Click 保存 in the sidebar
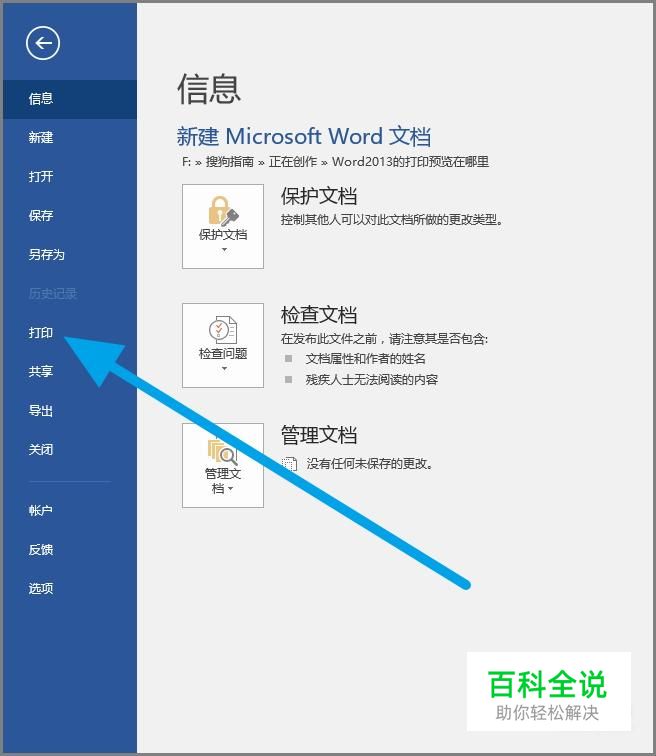Viewport: 656px width, 756px height. pyautogui.click(x=70, y=216)
